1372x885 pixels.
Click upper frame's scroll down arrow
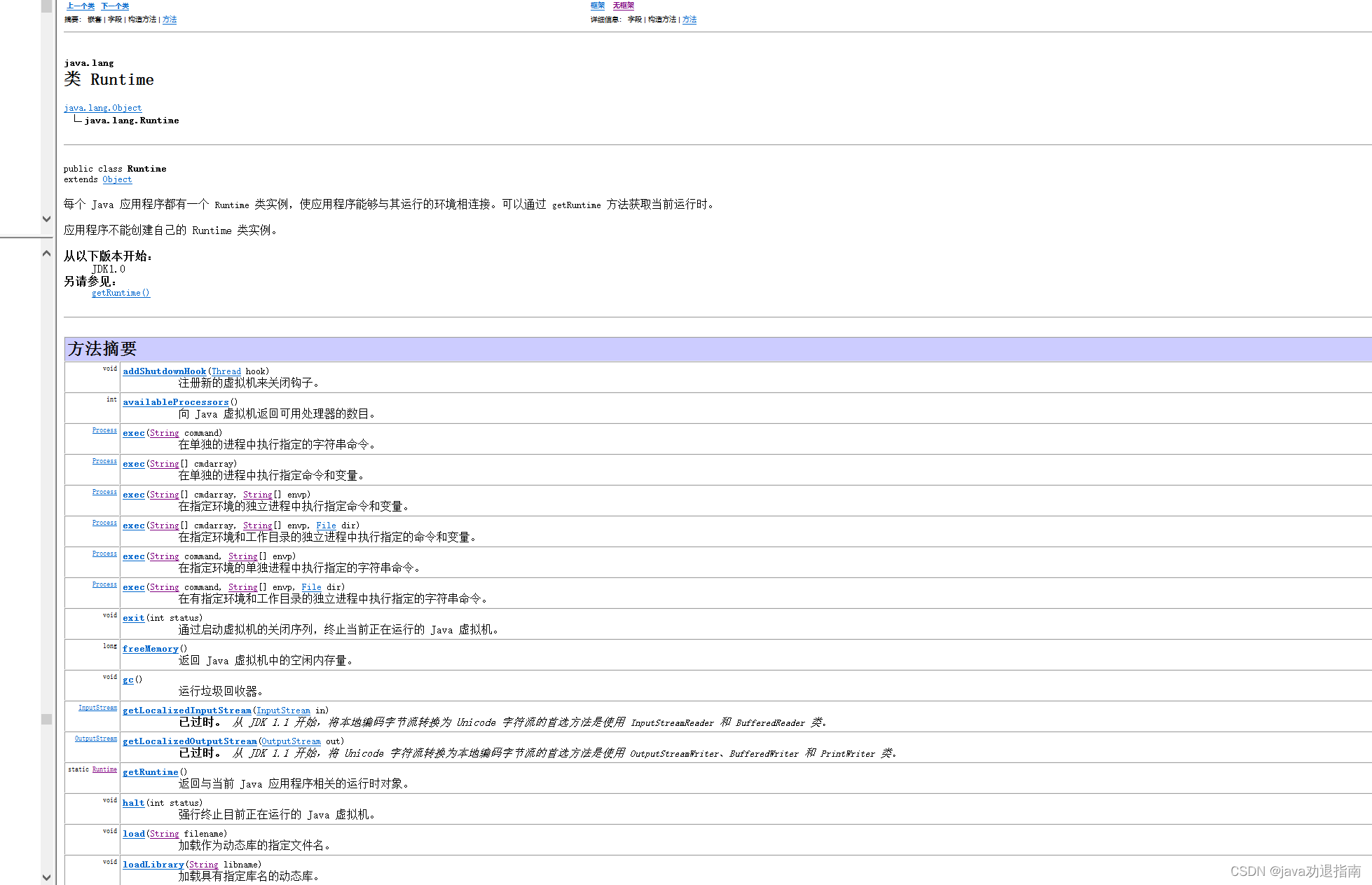click(x=46, y=219)
